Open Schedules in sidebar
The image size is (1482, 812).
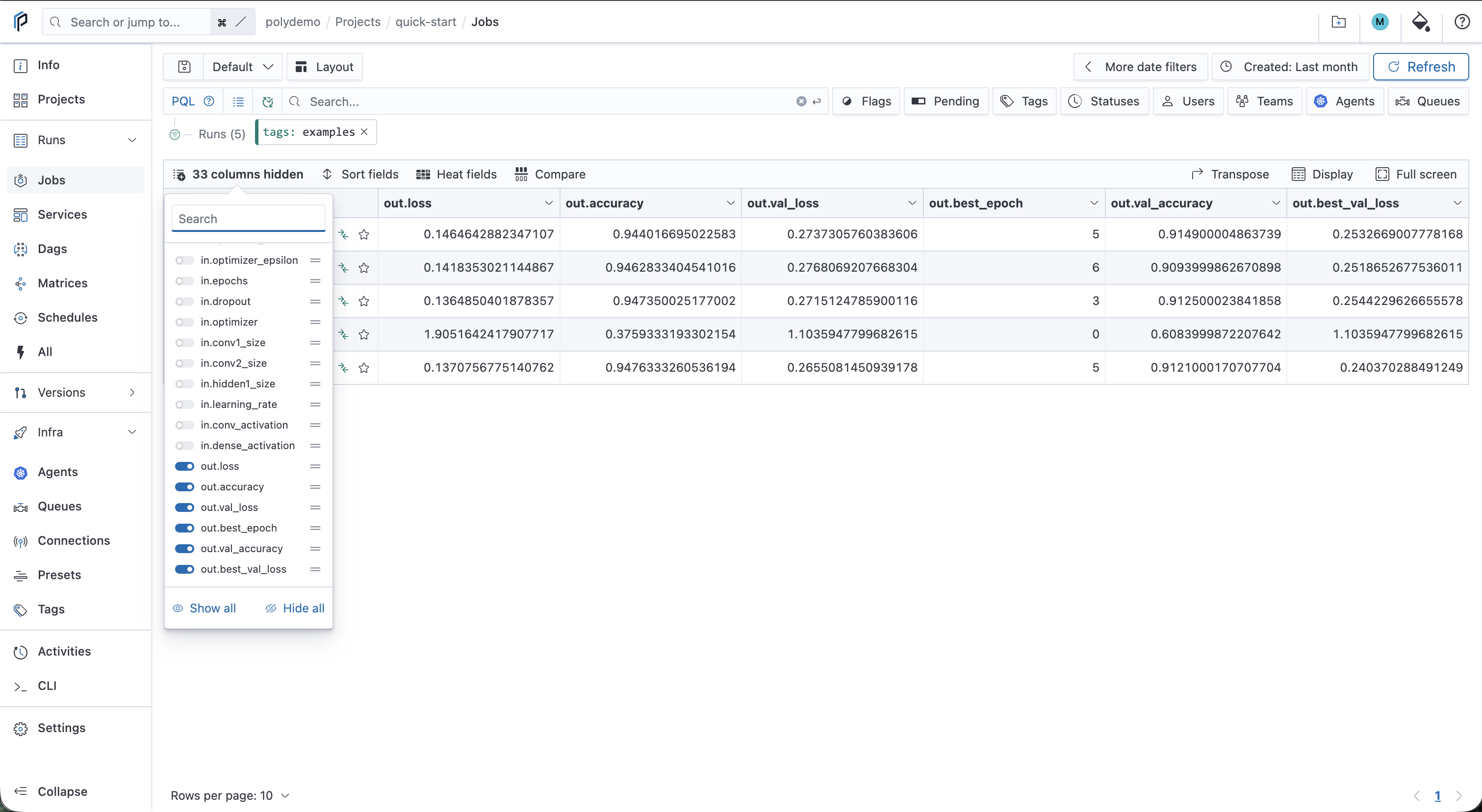click(x=76, y=317)
